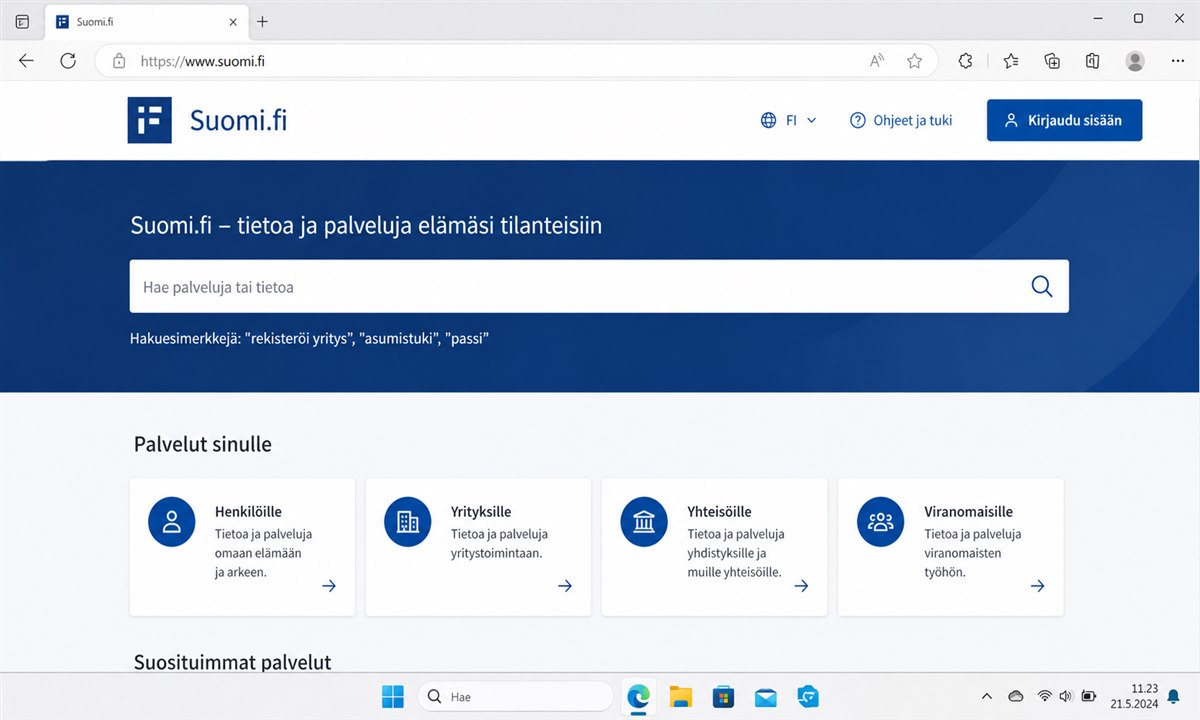Select the Suomi.fi browser tab
The image size is (1200, 720).
[146, 21]
